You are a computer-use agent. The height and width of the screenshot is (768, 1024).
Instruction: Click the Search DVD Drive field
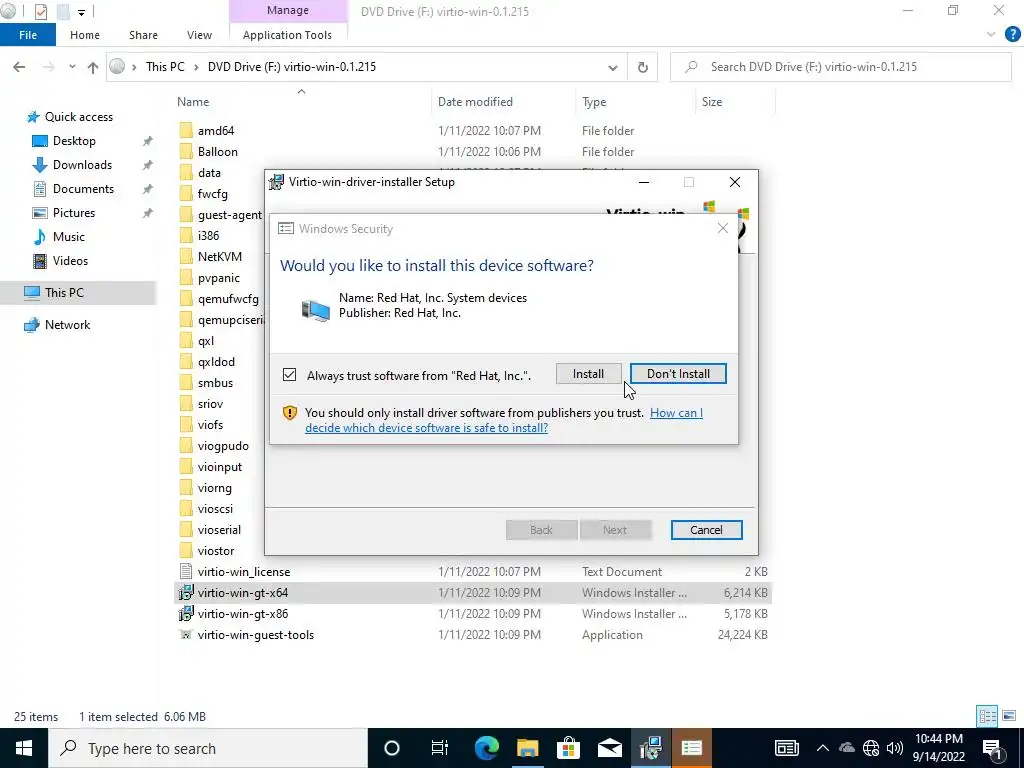840,67
